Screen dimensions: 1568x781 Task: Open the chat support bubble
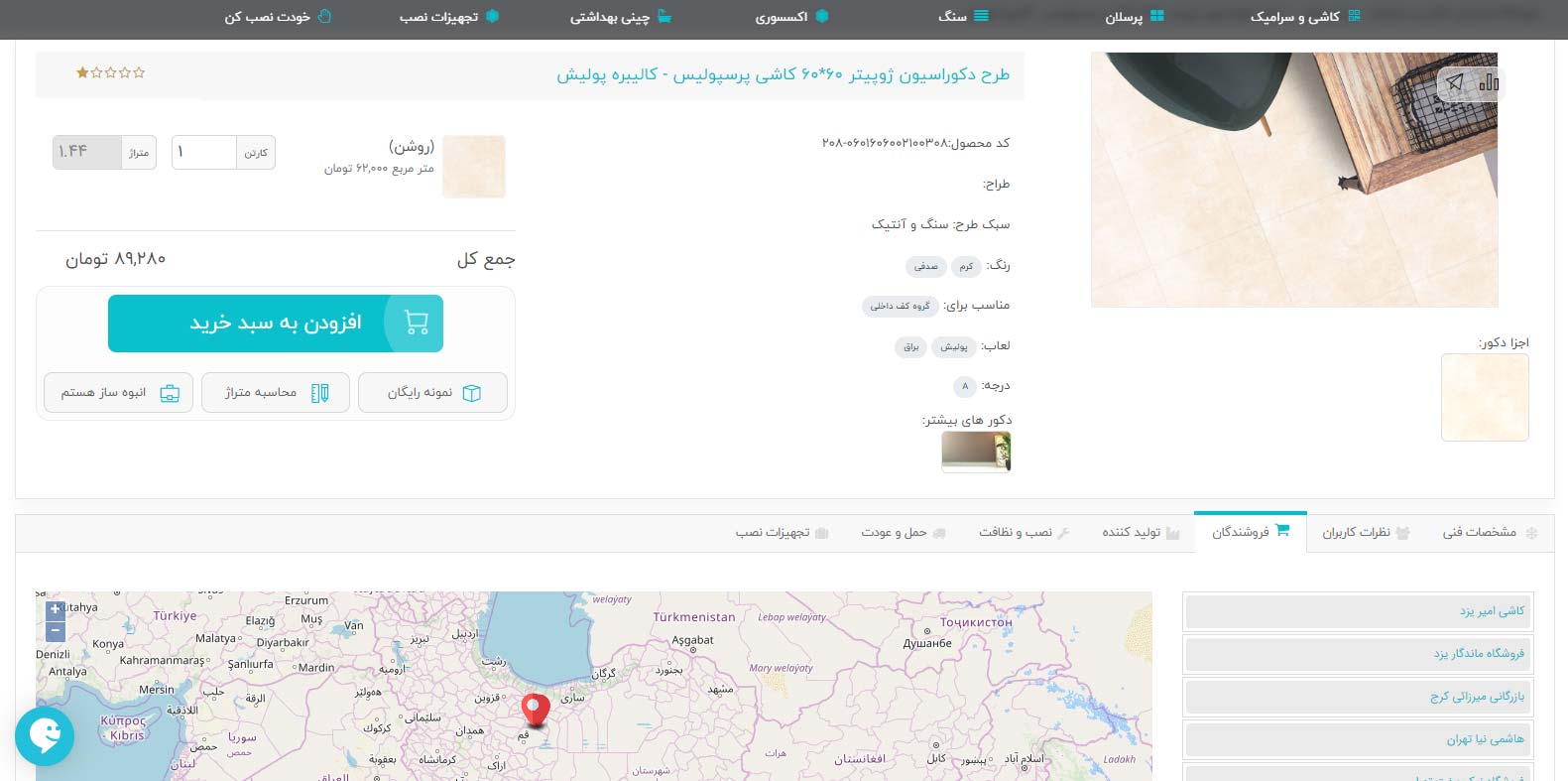tap(45, 736)
